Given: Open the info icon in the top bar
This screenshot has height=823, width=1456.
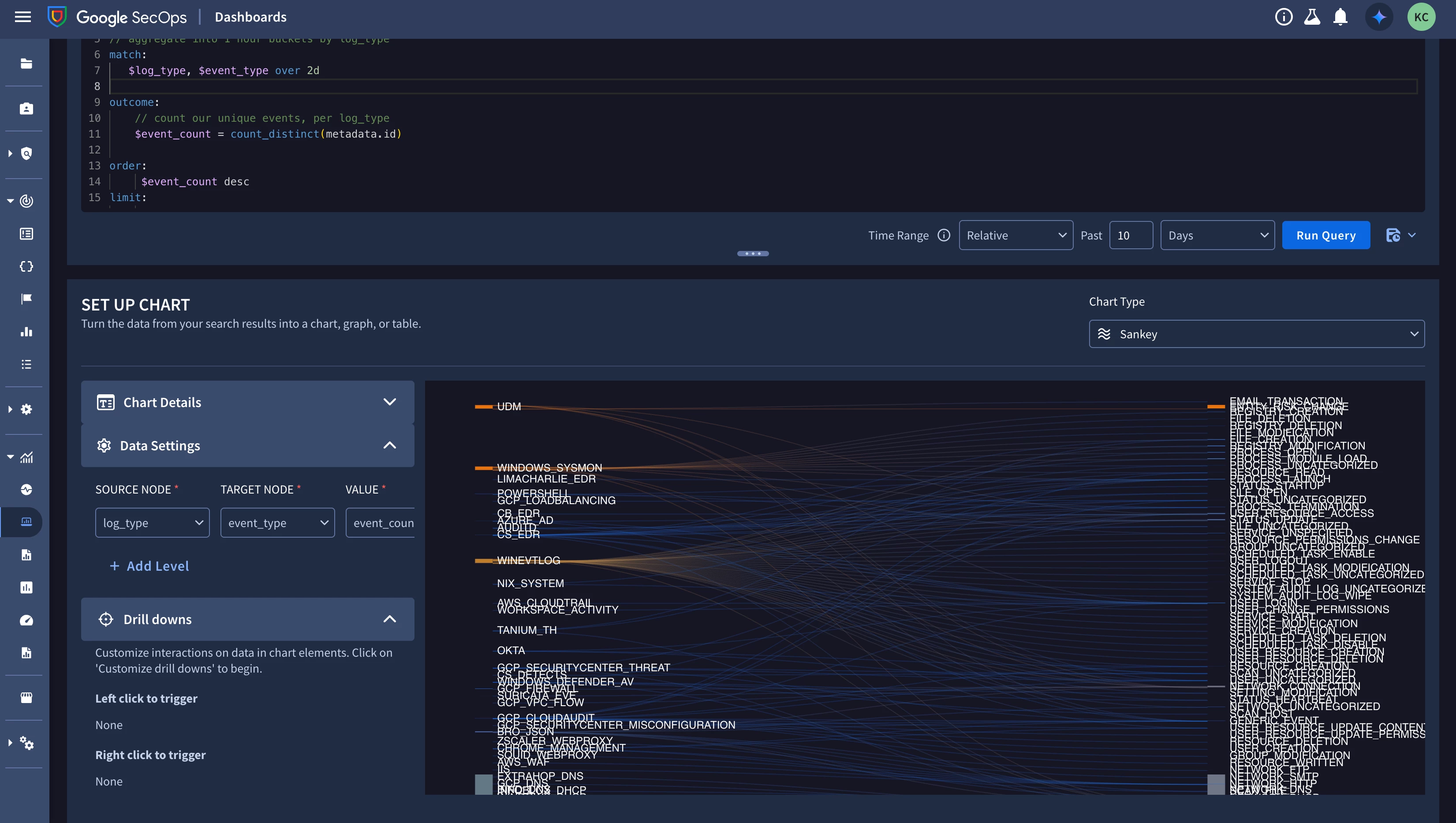Looking at the screenshot, I should 1284,17.
